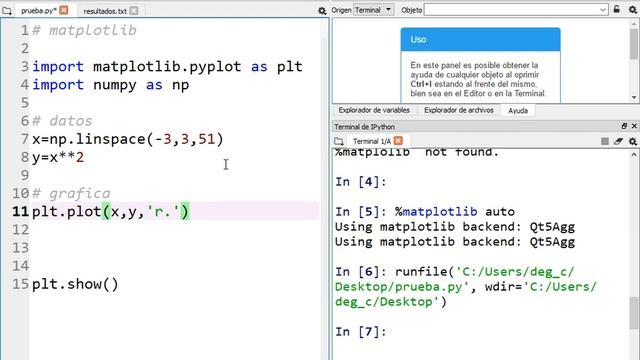Select the Ayuda tab
The width and height of the screenshot is (640, 360).
pos(518,111)
